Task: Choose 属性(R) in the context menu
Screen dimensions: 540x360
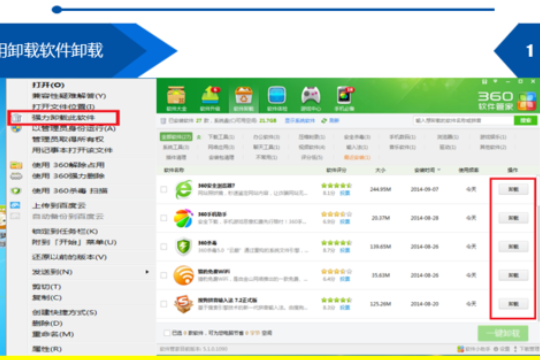Action: tap(47, 349)
